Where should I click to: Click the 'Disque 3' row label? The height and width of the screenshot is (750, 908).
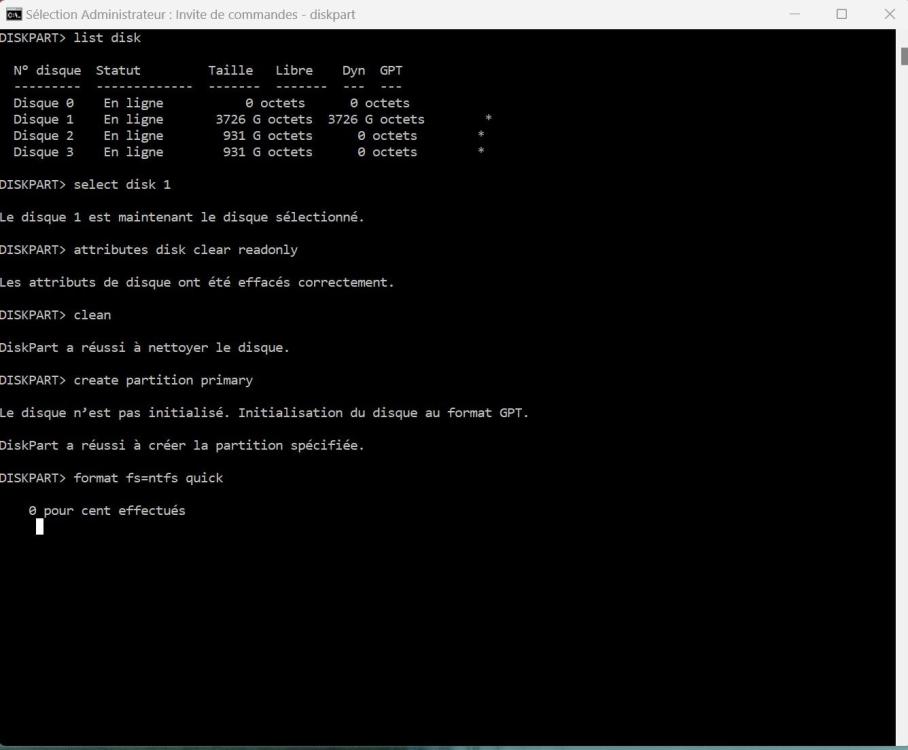[43, 152]
